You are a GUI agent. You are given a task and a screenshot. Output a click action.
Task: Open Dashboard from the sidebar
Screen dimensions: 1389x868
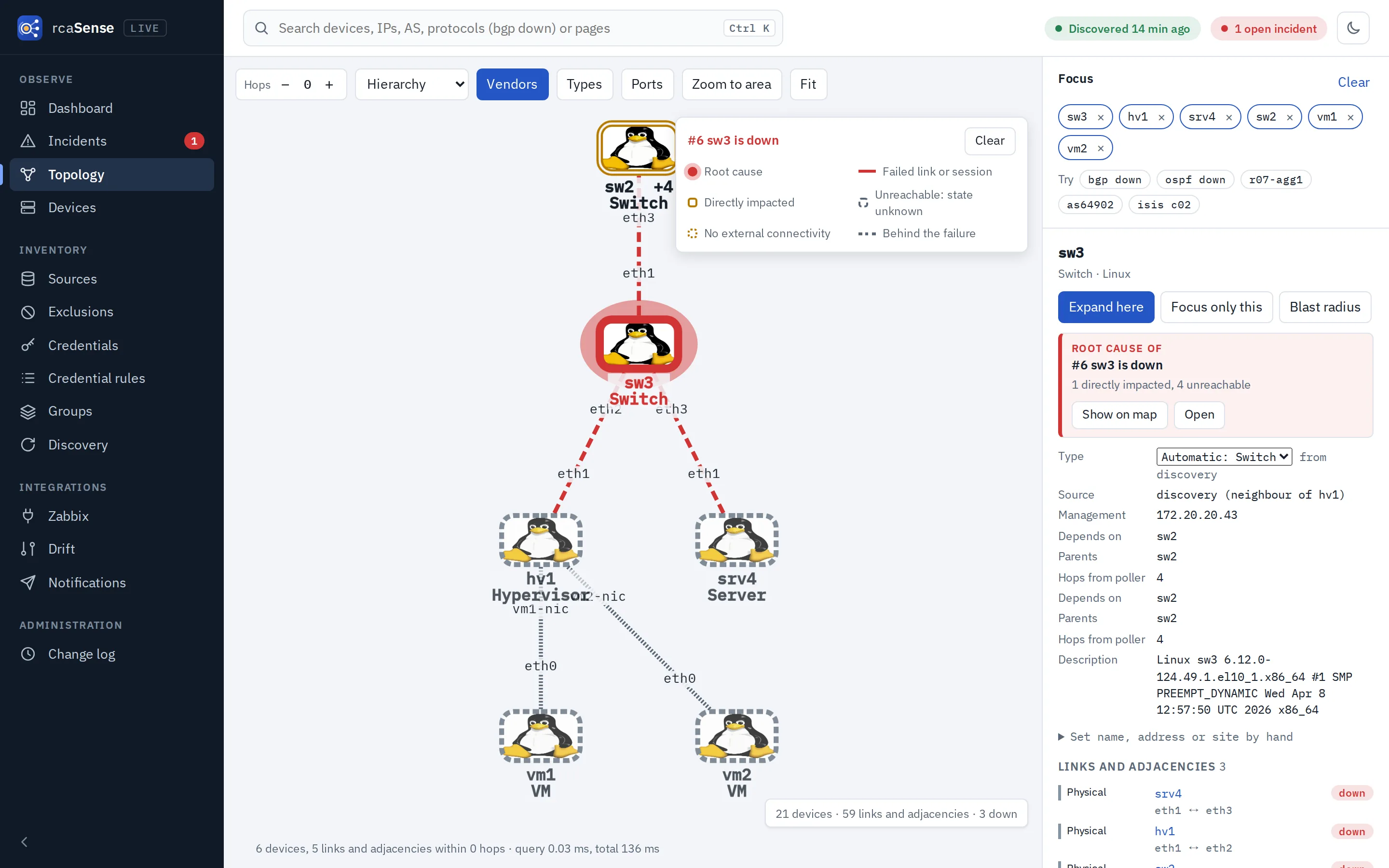click(x=112, y=108)
